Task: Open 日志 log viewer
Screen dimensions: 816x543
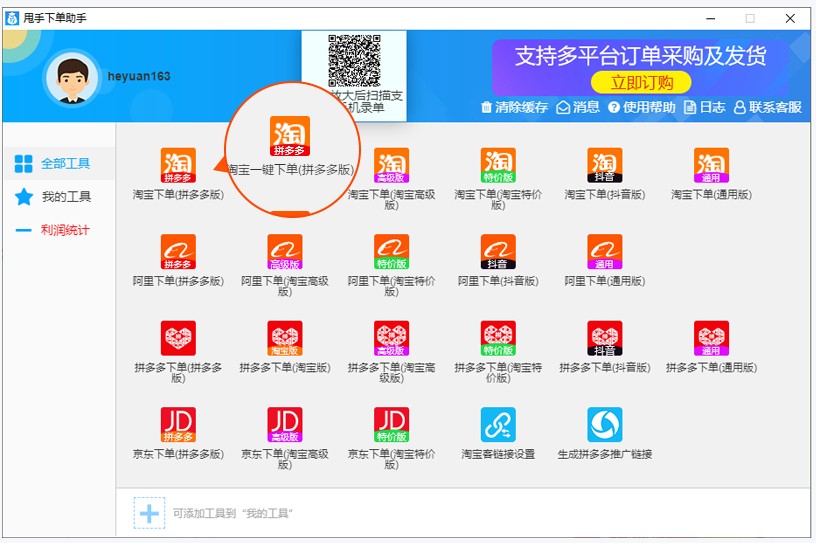Action: click(704, 107)
